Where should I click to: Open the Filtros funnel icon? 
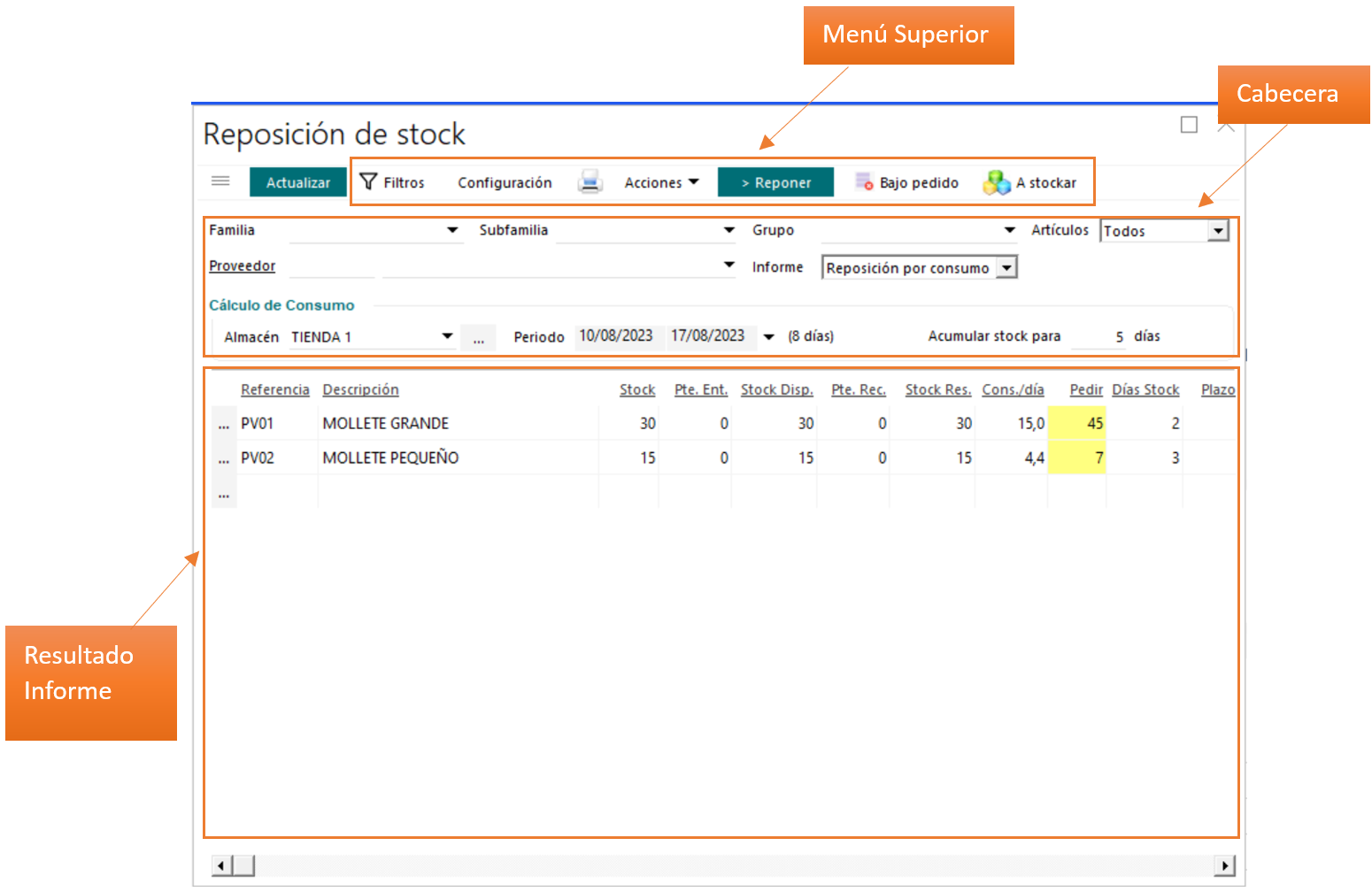pyautogui.click(x=369, y=181)
